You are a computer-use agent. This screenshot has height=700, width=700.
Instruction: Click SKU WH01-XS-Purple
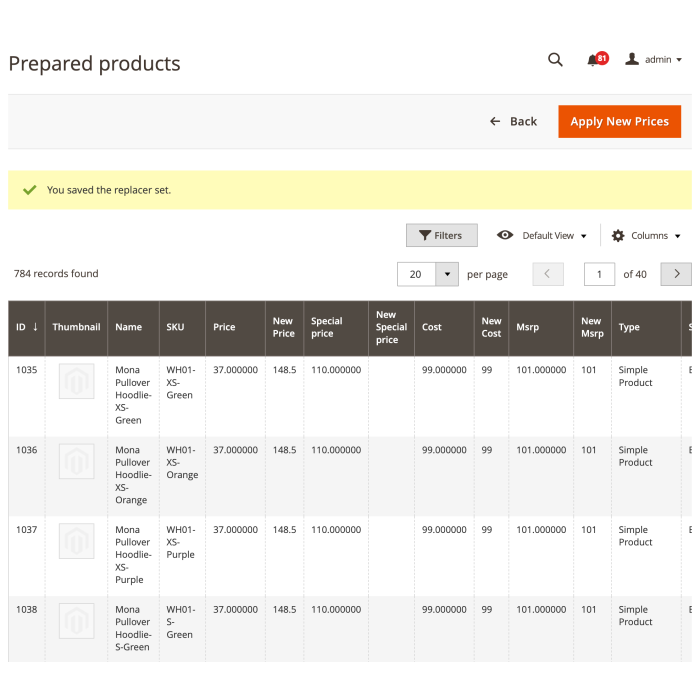(x=181, y=542)
